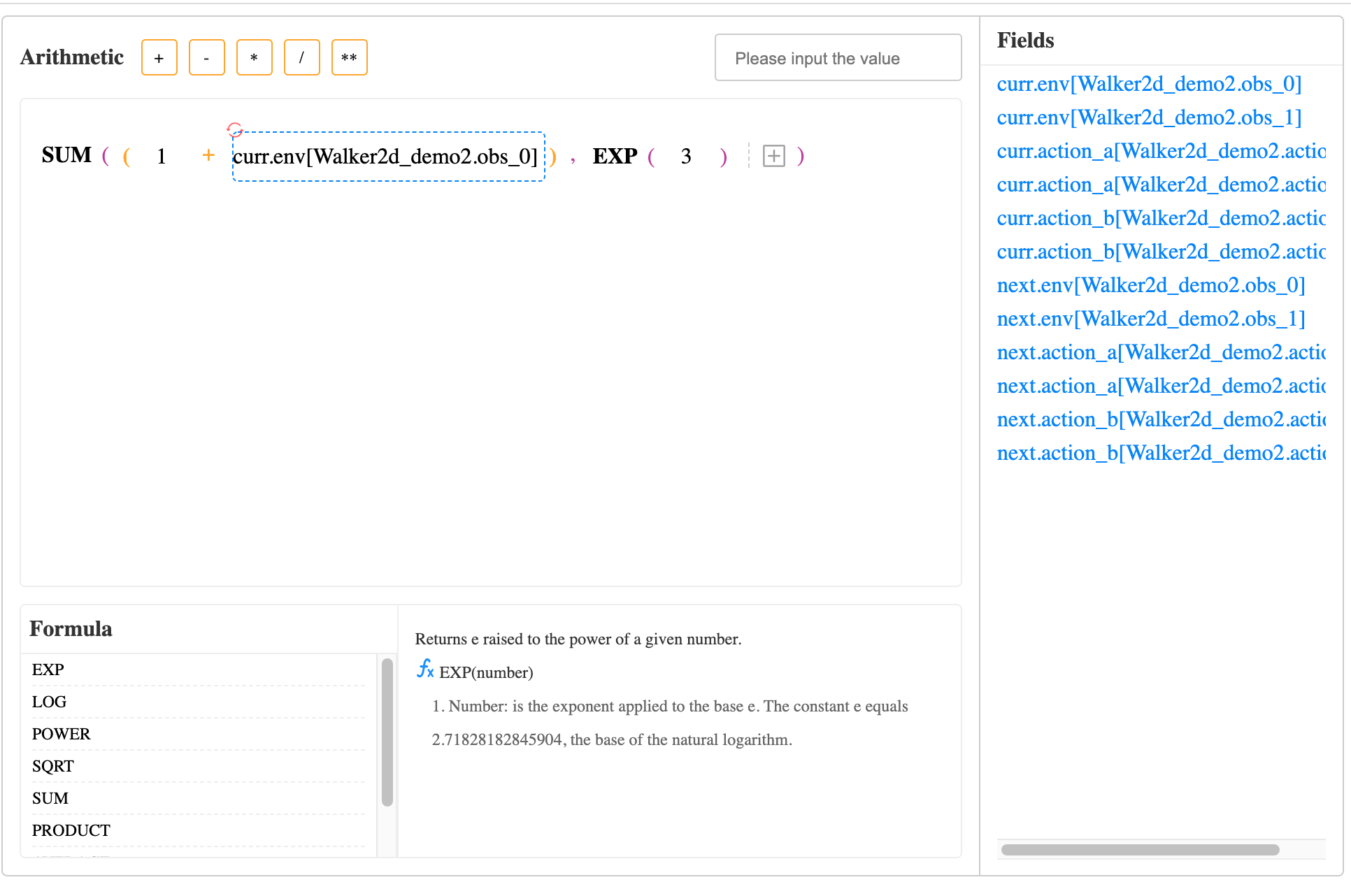Focus the 'Please input the value' field
Image resolution: width=1351 pixels, height=896 pixels.
click(x=838, y=58)
